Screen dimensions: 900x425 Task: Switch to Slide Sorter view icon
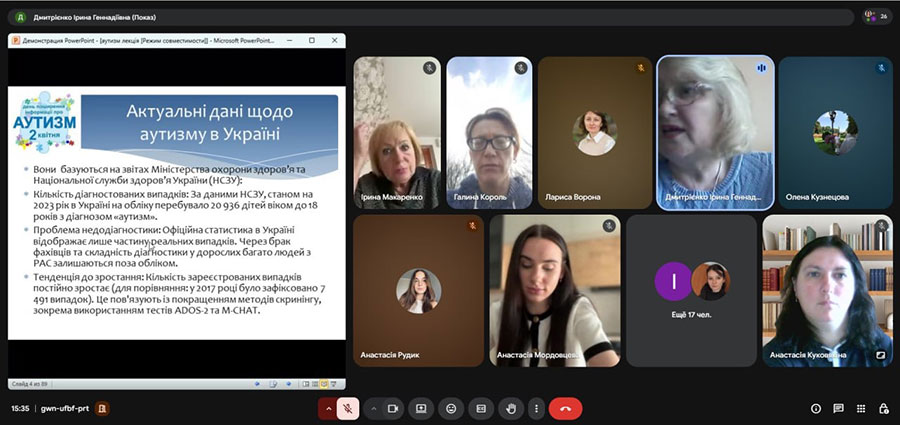[x=315, y=384]
